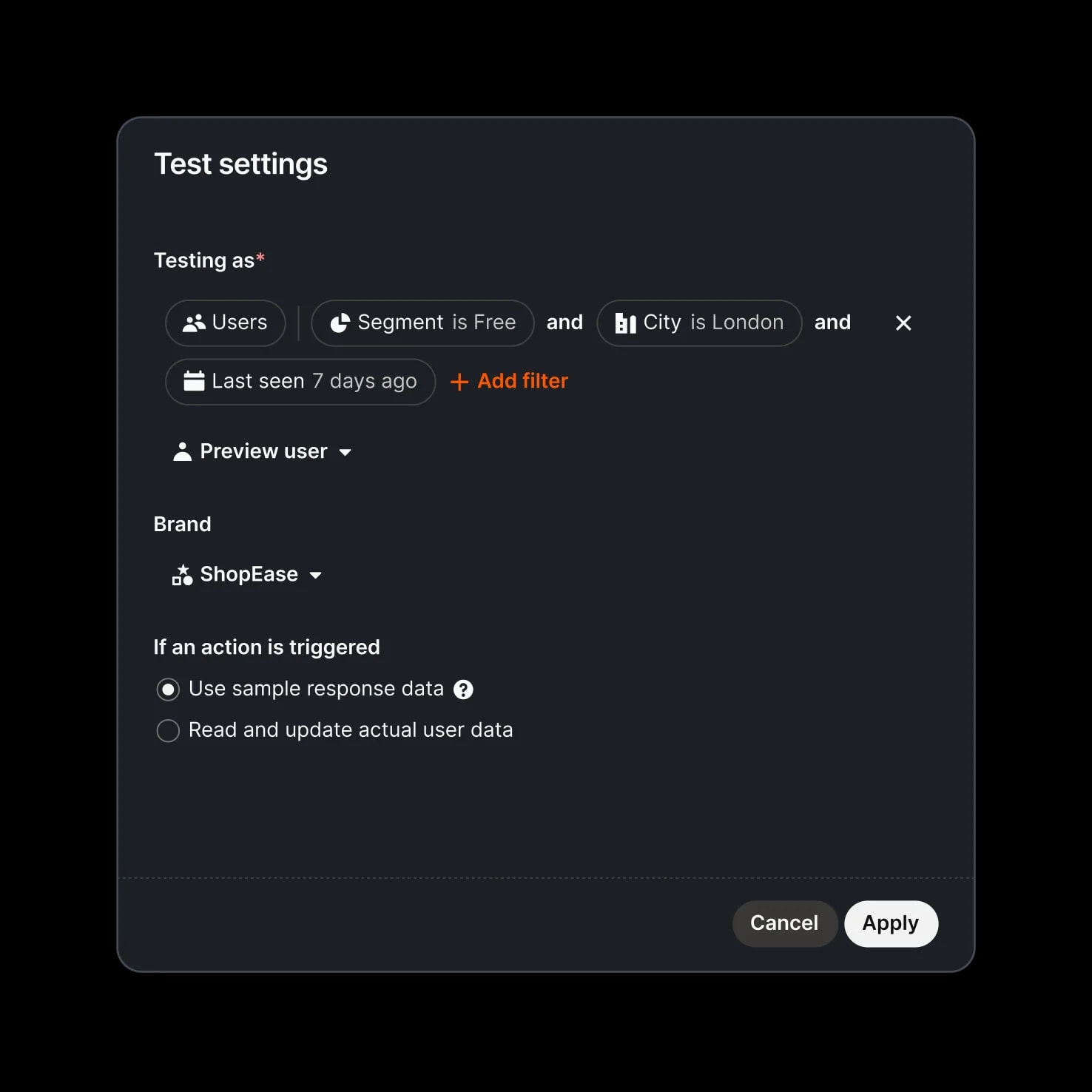This screenshot has height=1092, width=1092.
Task: Open the ShopEase brand selector
Action: tap(248, 574)
